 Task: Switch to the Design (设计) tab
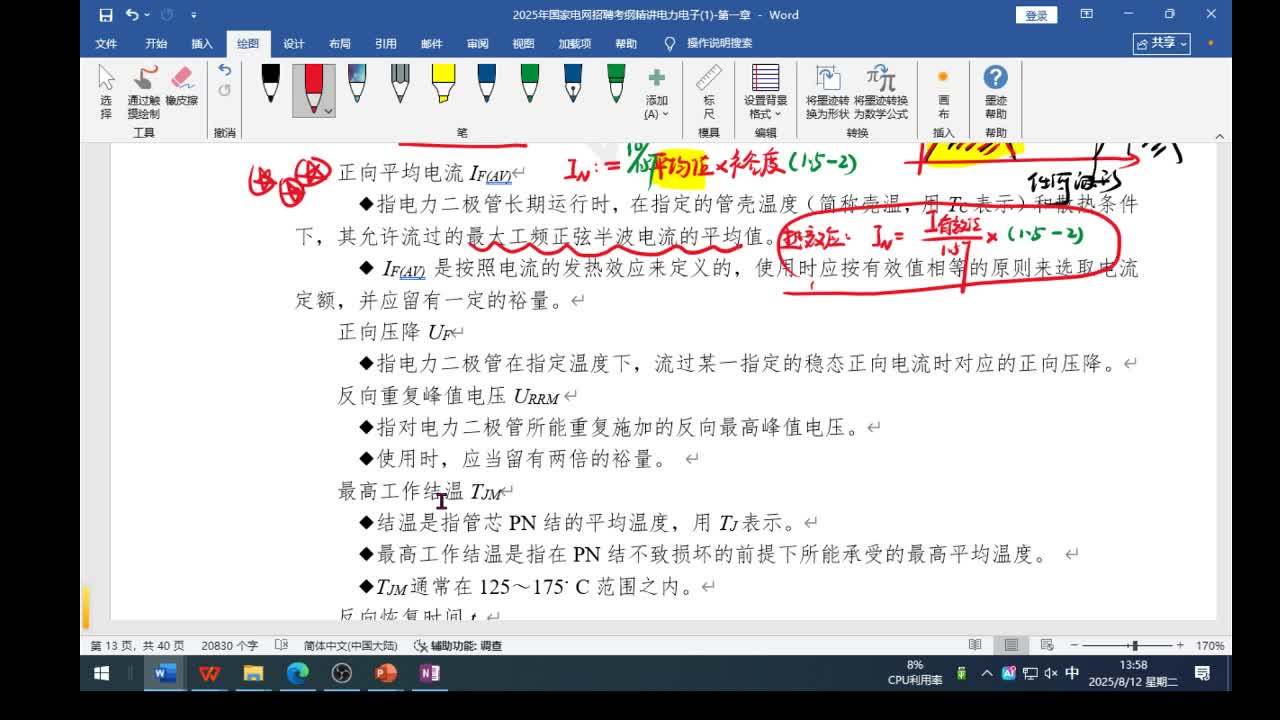294,44
